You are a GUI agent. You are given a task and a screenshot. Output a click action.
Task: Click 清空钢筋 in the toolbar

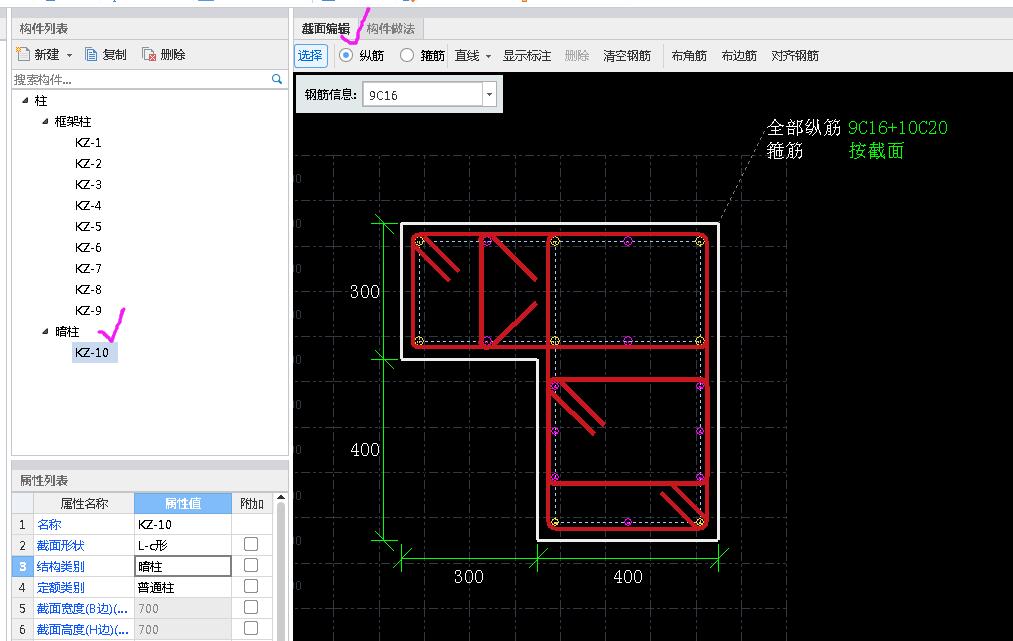pos(627,56)
